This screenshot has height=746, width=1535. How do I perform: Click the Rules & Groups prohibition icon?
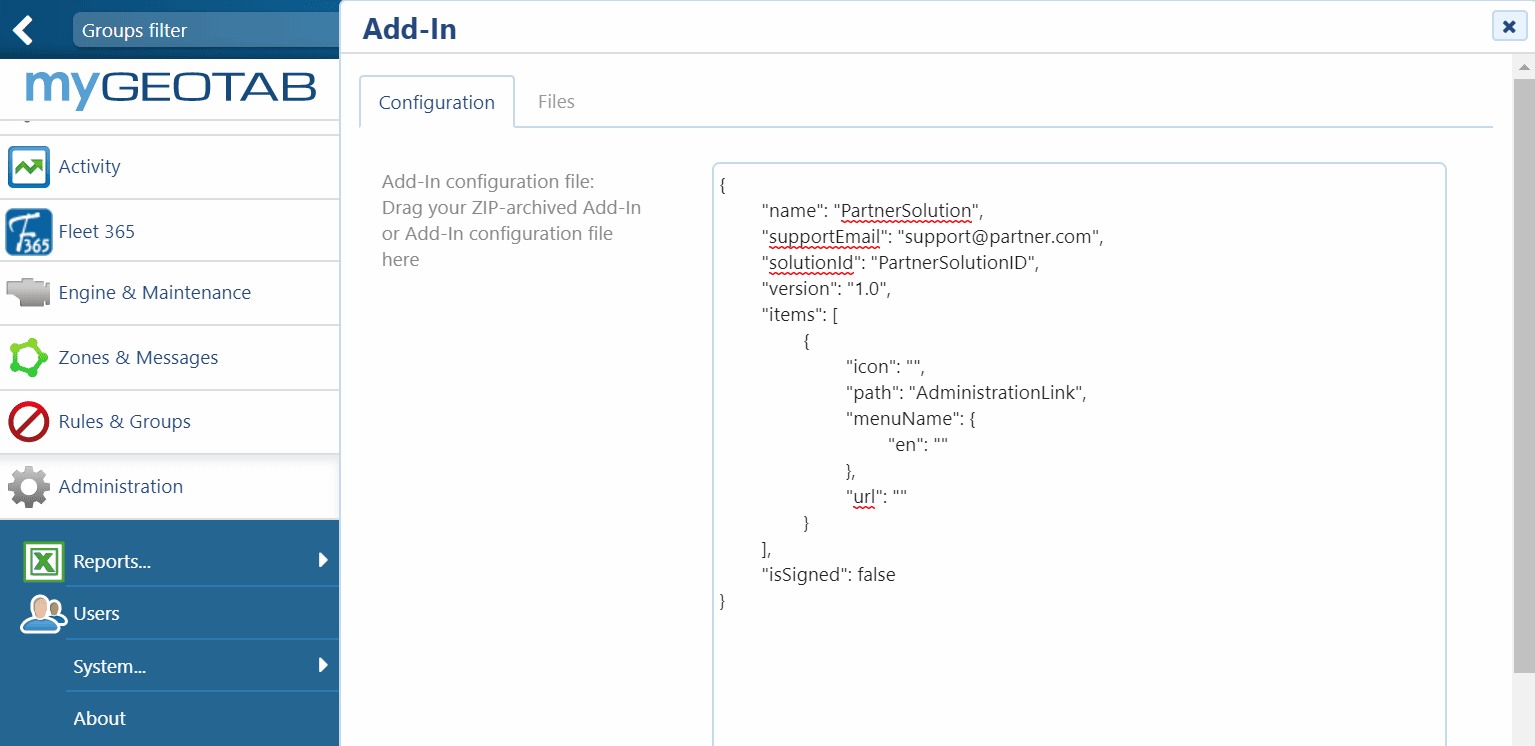[x=29, y=422]
